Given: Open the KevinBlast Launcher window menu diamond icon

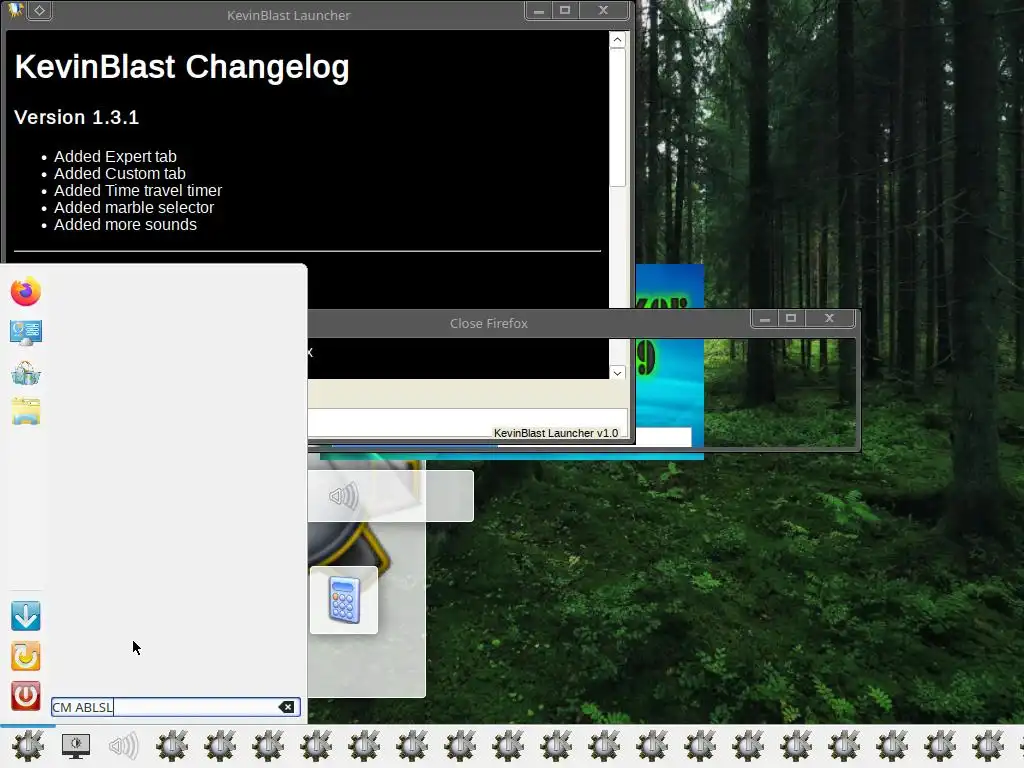Looking at the screenshot, I should pyautogui.click(x=39, y=10).
